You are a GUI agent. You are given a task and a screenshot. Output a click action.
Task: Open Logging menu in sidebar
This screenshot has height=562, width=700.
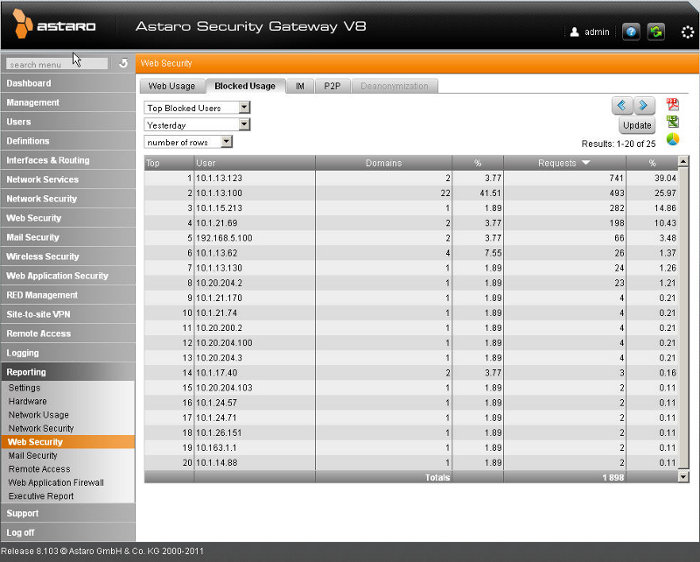click(x=68, y=353)
